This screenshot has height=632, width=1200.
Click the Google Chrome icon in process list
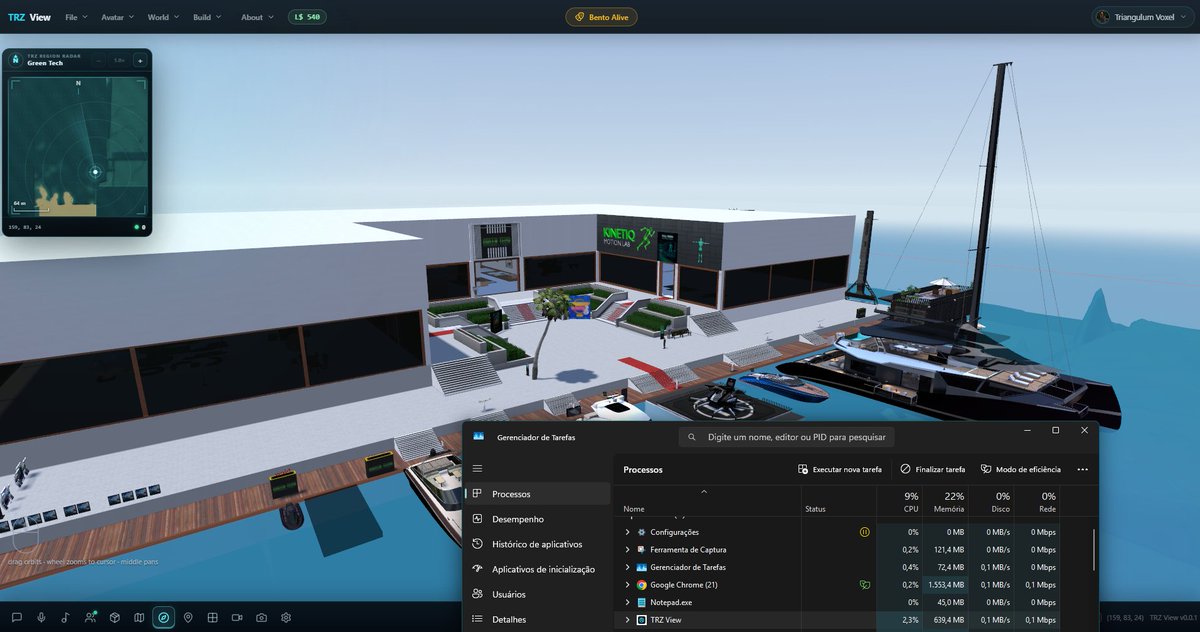[642, 585]
